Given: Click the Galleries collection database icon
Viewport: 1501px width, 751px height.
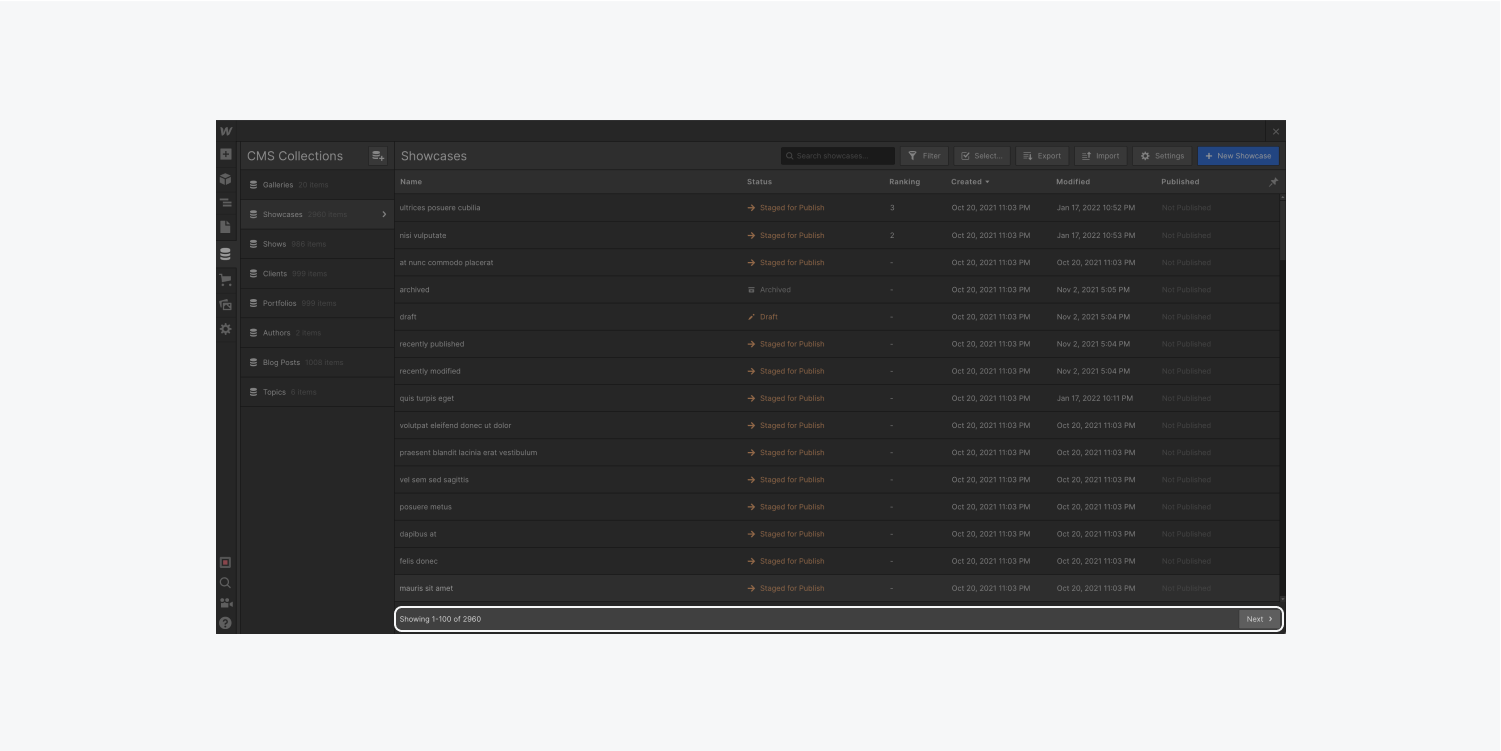Looking at the screenshot, I should point(254,185).
